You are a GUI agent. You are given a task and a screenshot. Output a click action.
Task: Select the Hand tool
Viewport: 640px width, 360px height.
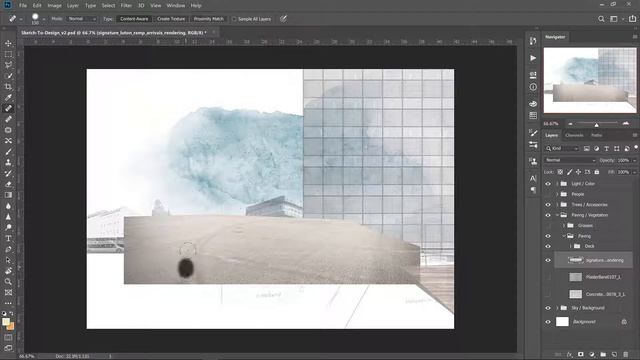tap(8, 271)
